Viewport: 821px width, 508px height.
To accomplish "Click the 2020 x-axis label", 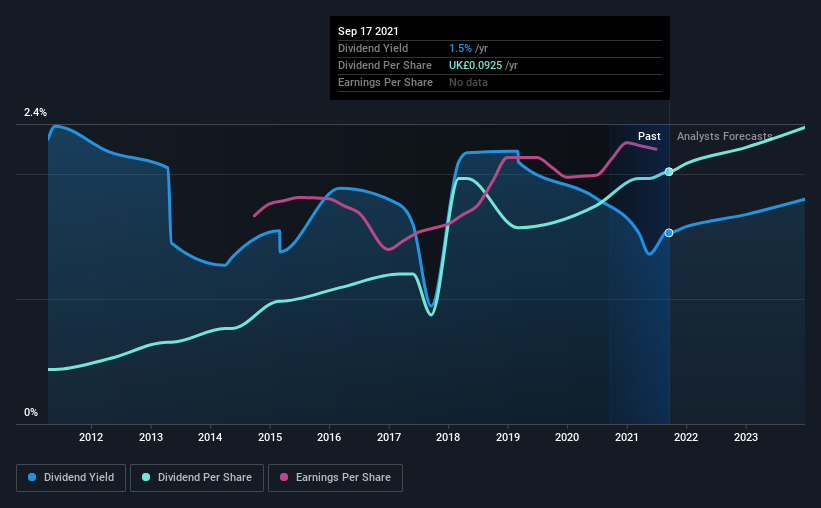I will [567, 437].
